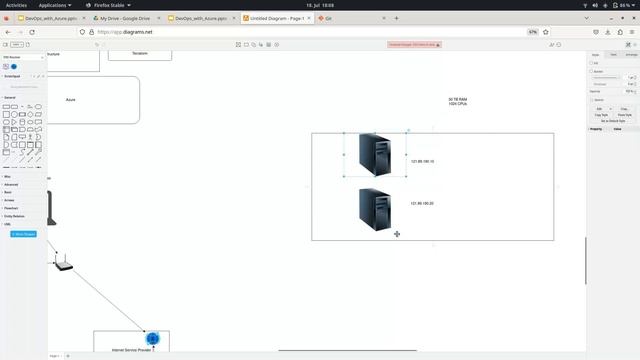This screenshot has height=360, width=640.
Task: Expand the Advanced shapes section
Action: pyautogui.click(x=11, y=184)
